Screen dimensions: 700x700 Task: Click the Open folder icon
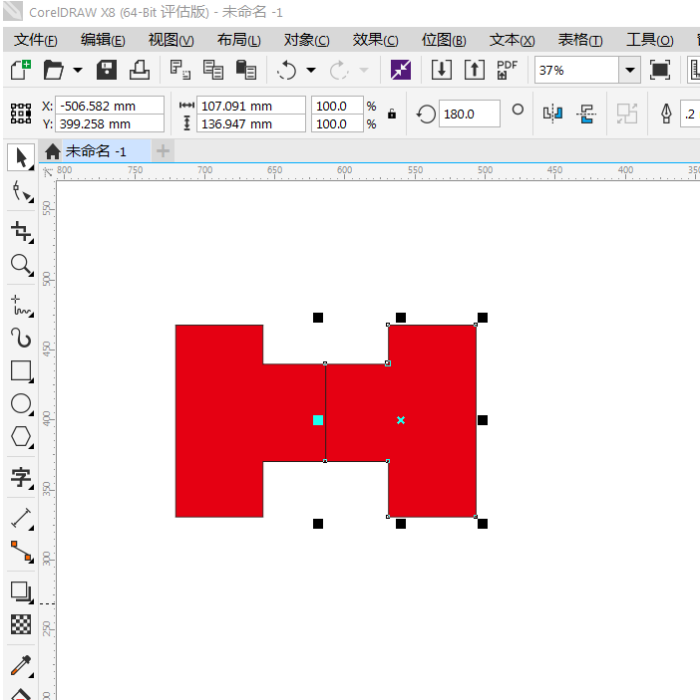click(x=54, y=70)
